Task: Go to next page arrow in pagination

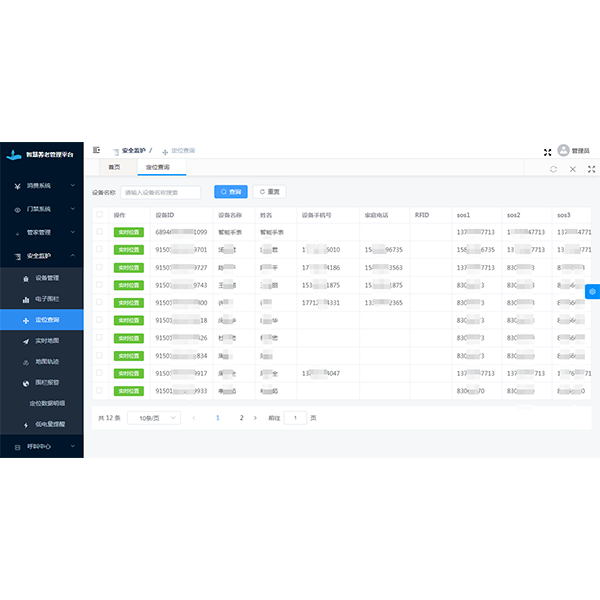Action: click(255, 418)
